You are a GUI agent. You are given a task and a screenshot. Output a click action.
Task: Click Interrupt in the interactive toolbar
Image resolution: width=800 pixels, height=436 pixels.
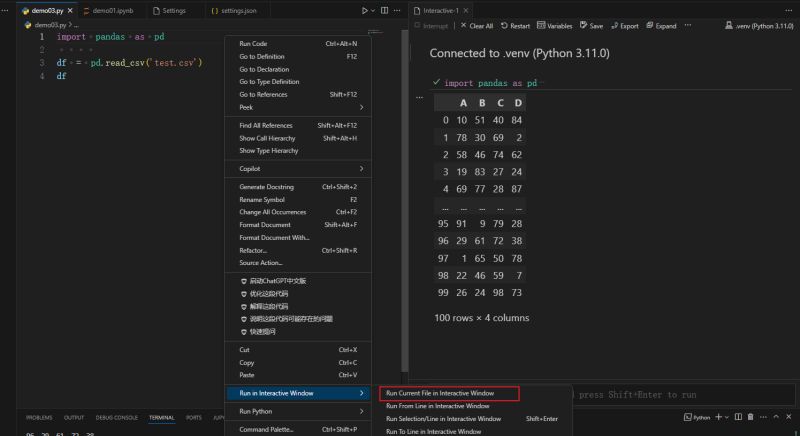tap(431, 25)
